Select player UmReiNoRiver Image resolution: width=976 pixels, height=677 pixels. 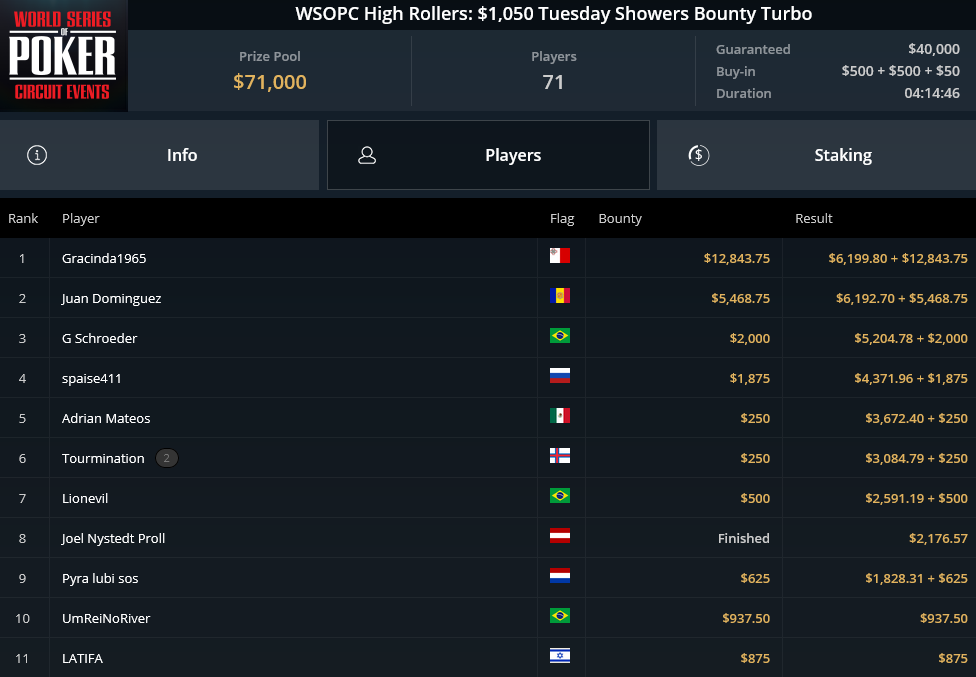[106, 619]
